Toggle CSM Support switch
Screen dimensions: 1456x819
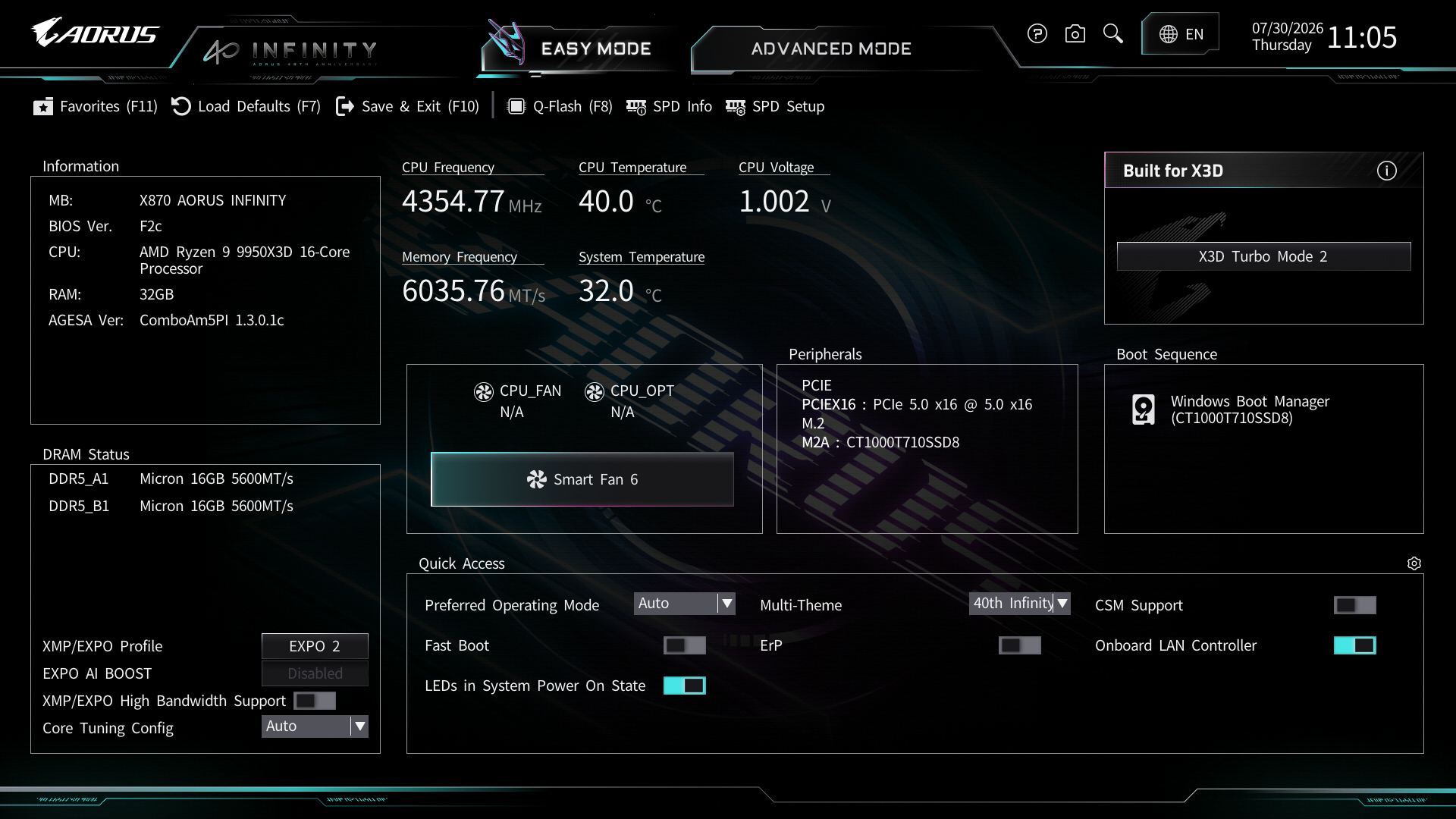pyautogui.click(x=1355, y=605)
